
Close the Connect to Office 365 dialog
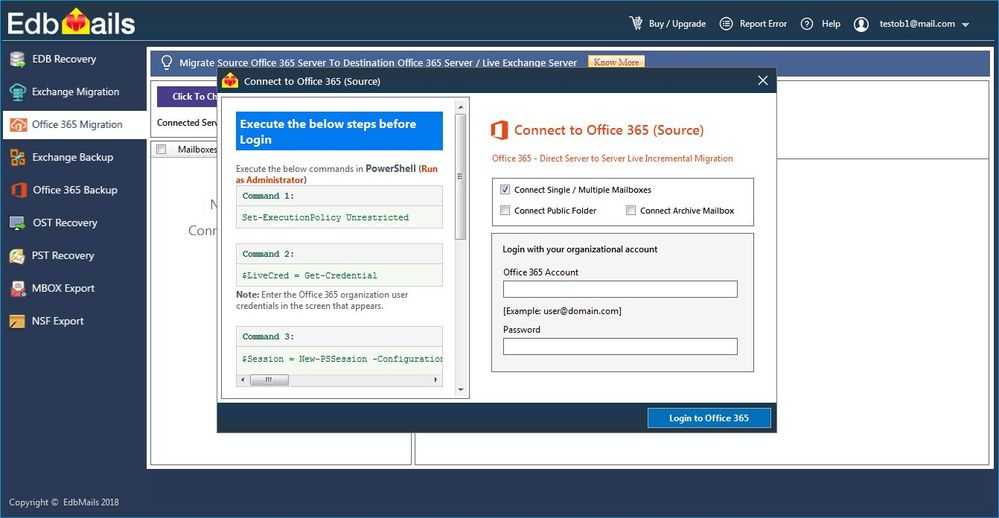tap(763, 80)
